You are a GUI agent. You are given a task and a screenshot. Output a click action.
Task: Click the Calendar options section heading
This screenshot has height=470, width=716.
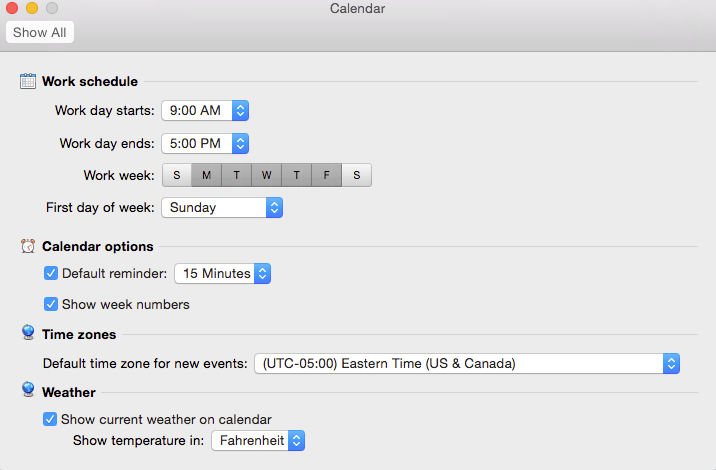click(x=98, y=246)
